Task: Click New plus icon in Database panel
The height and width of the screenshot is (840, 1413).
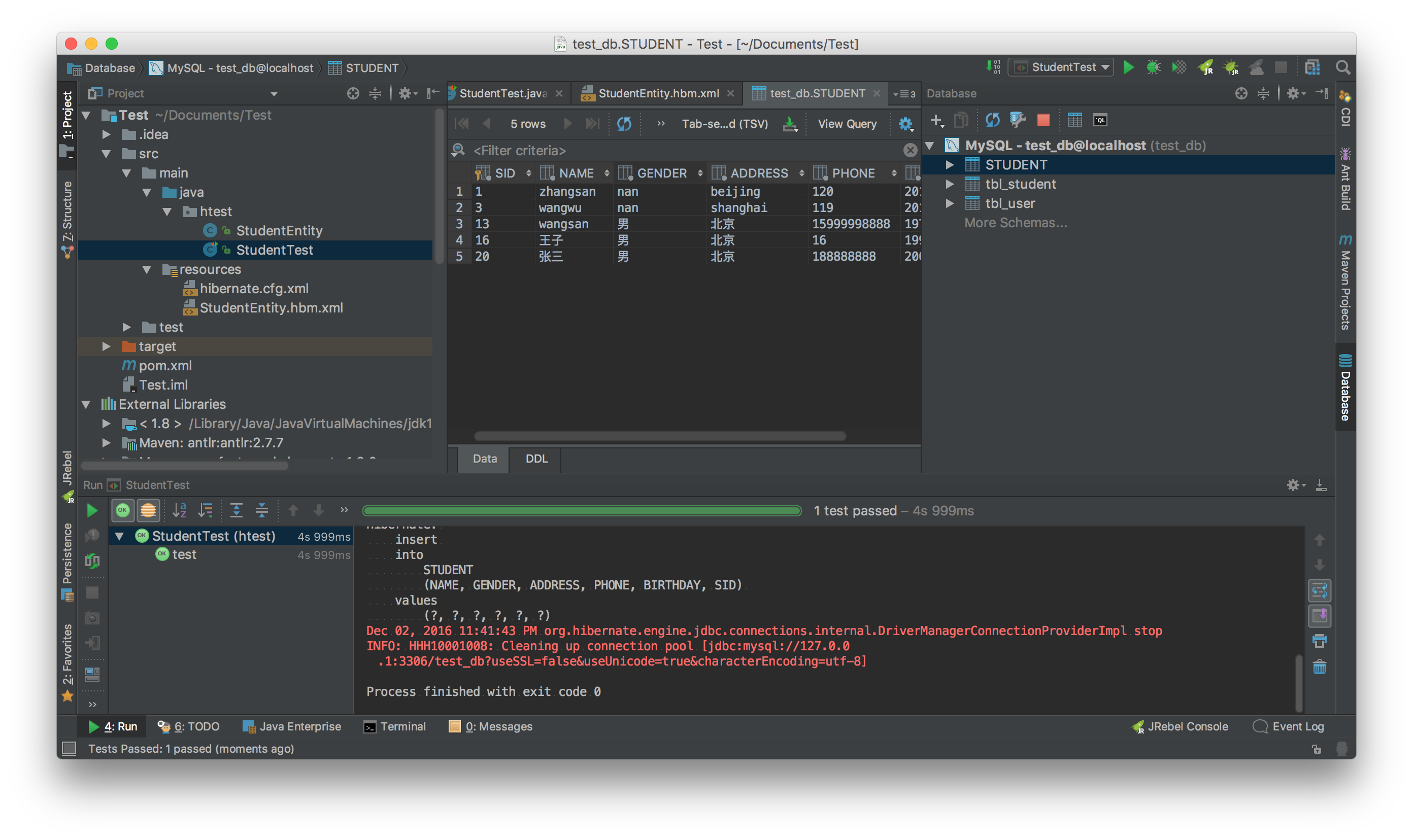Action: (x=937, y=120)
